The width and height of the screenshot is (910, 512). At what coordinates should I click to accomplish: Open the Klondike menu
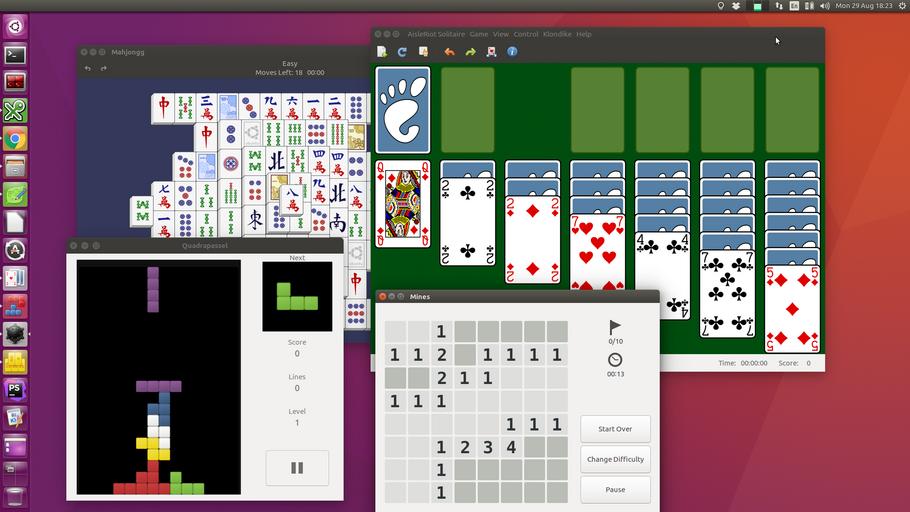pyautogui.click(x=556, y=34)
